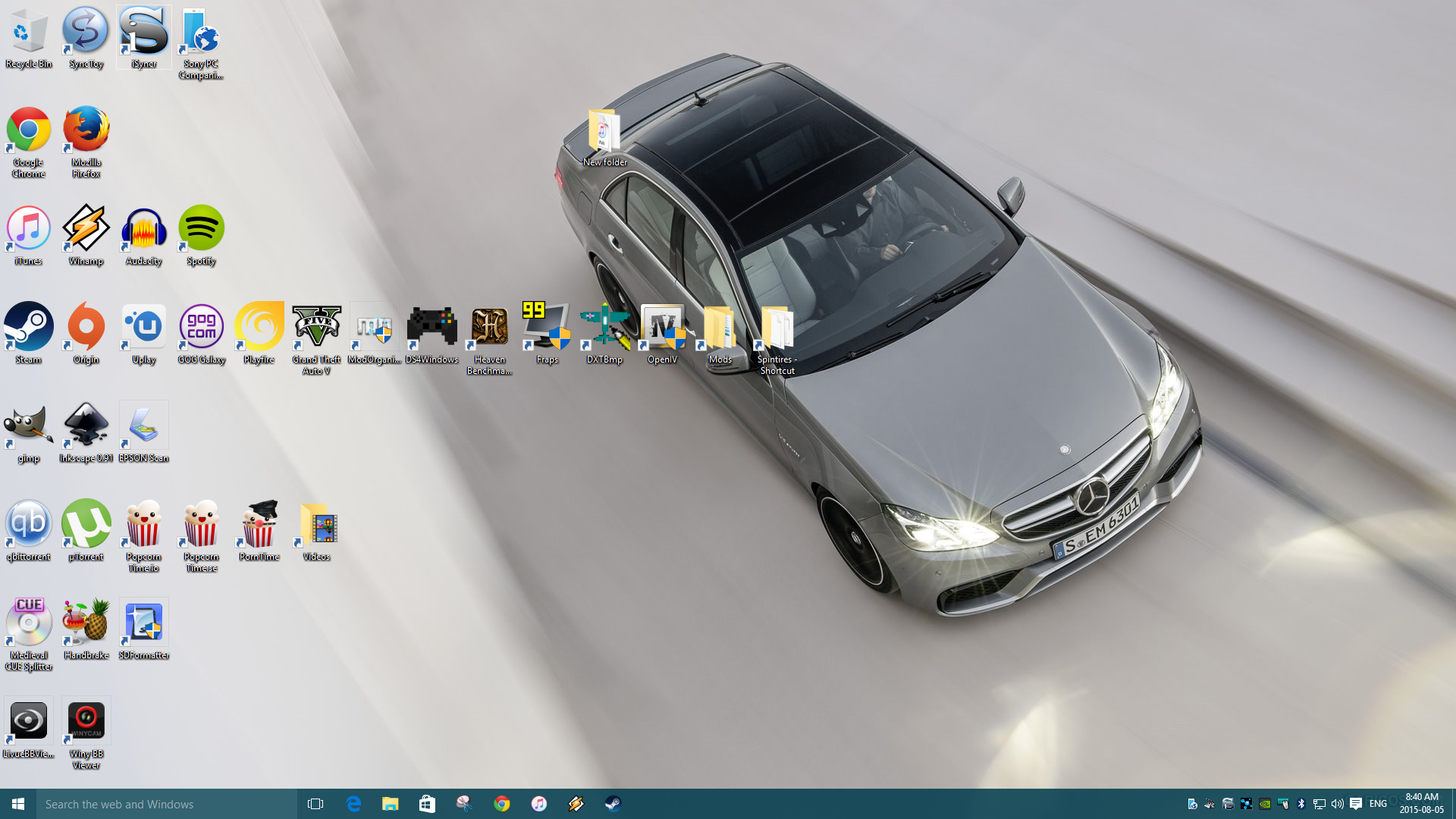This screenshot has width=1456, height=819.
Task: Open the Recycle Bin desktop icon
Action: coord(29,38)
